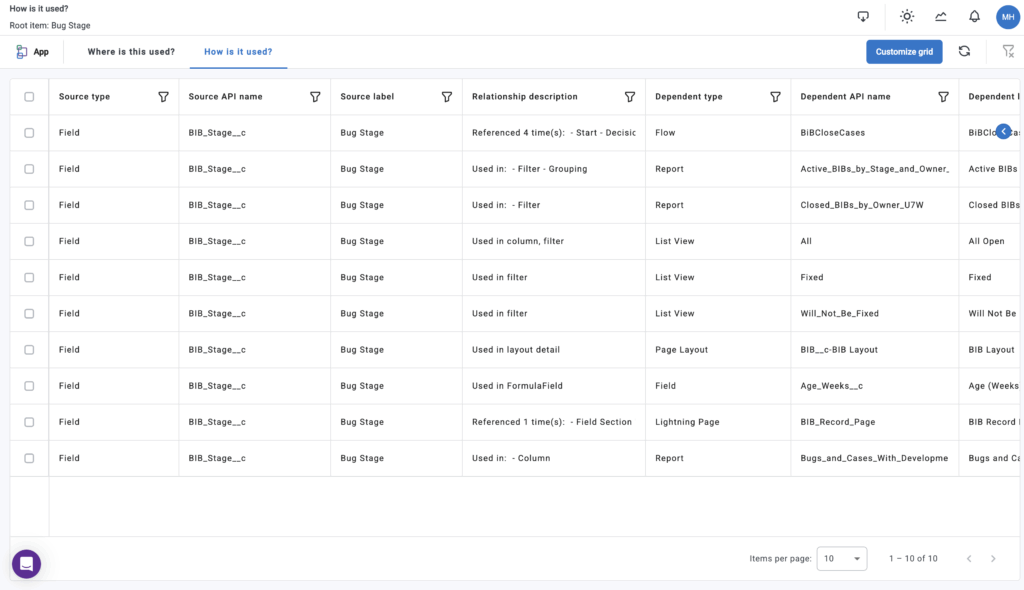Select the BiBCloseCases Flow row checkbox
1024x590 pixels.
(29, 133)
